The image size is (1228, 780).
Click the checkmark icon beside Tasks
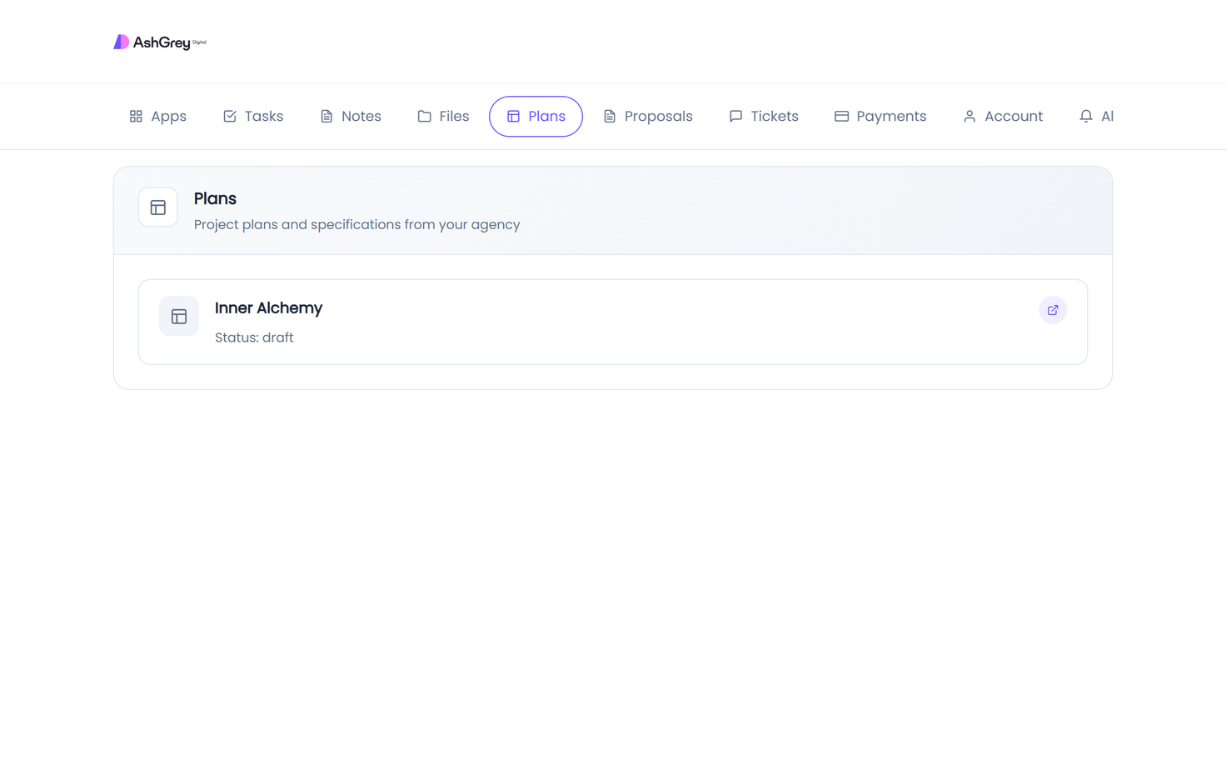click(x=230, y=117)
